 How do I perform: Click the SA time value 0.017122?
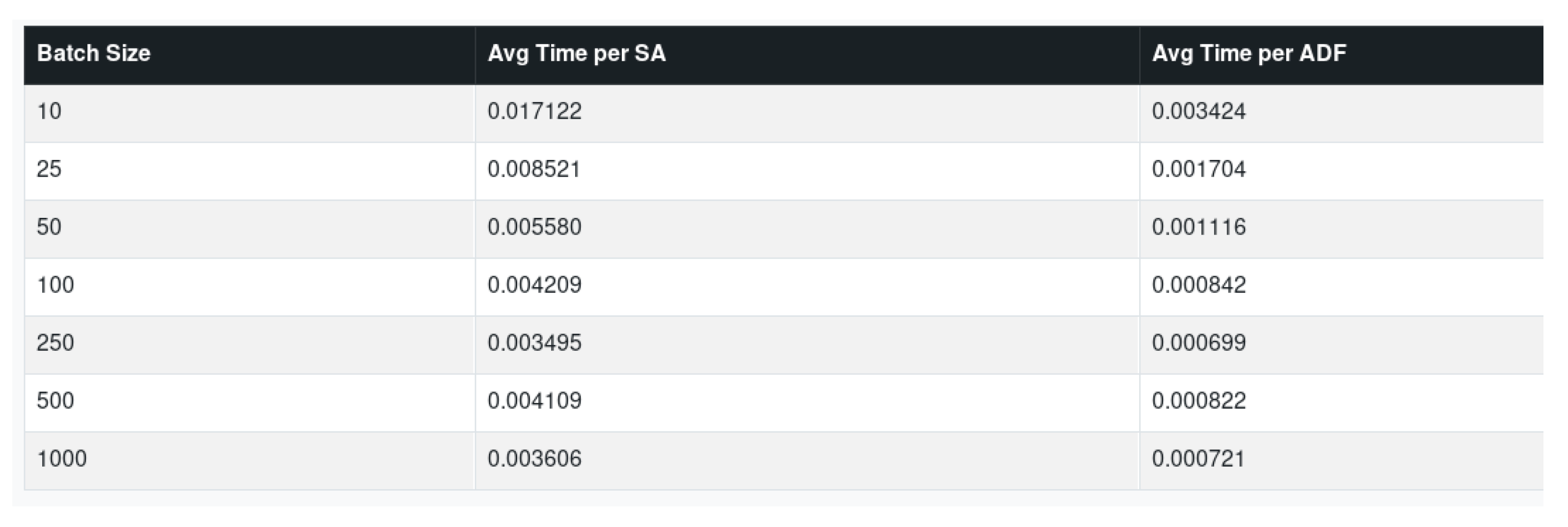click(x=534, y=111)
